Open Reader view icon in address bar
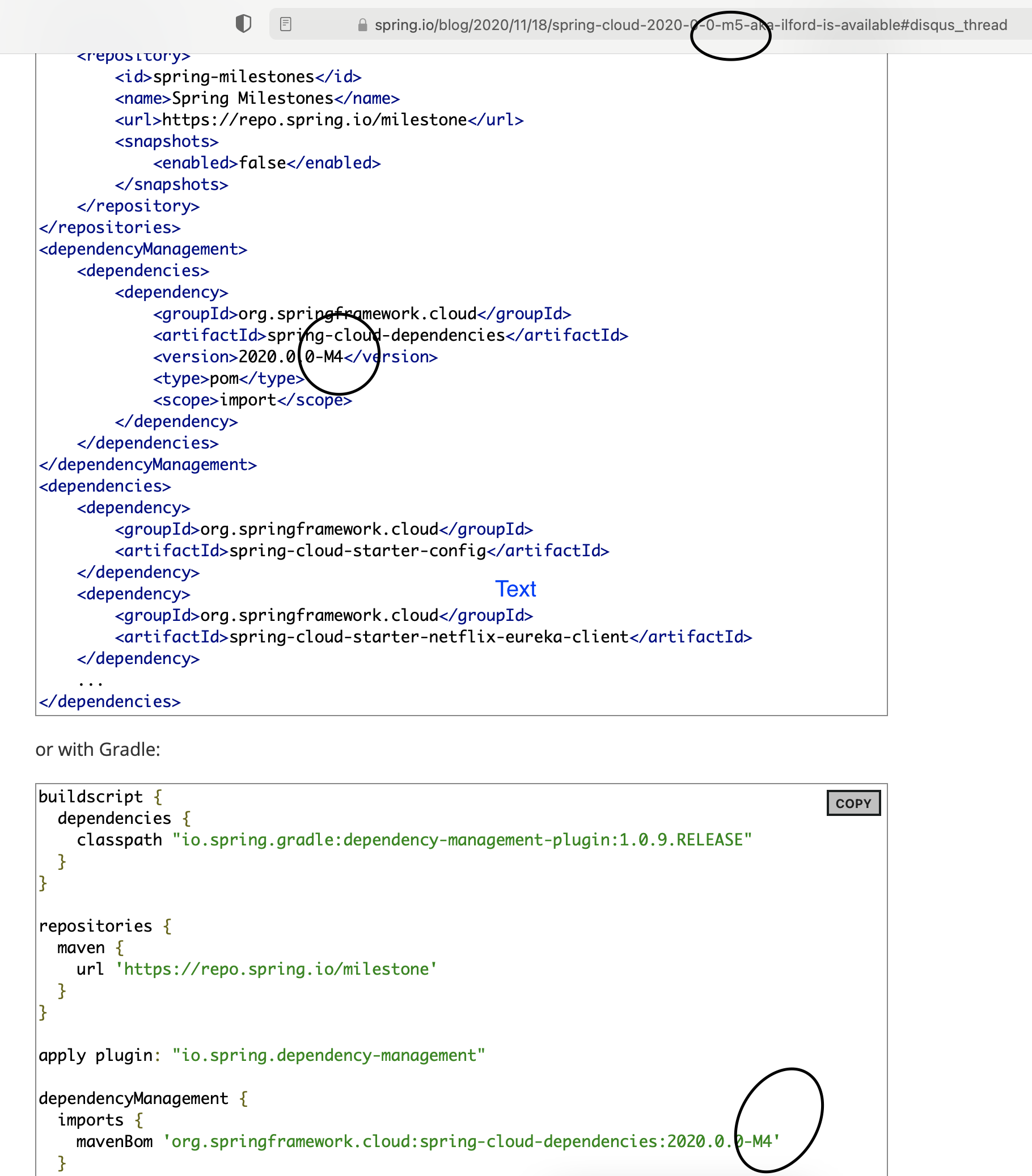Screen dimensions: 1032x1176 pyautogui.click(x=286, y=24)
